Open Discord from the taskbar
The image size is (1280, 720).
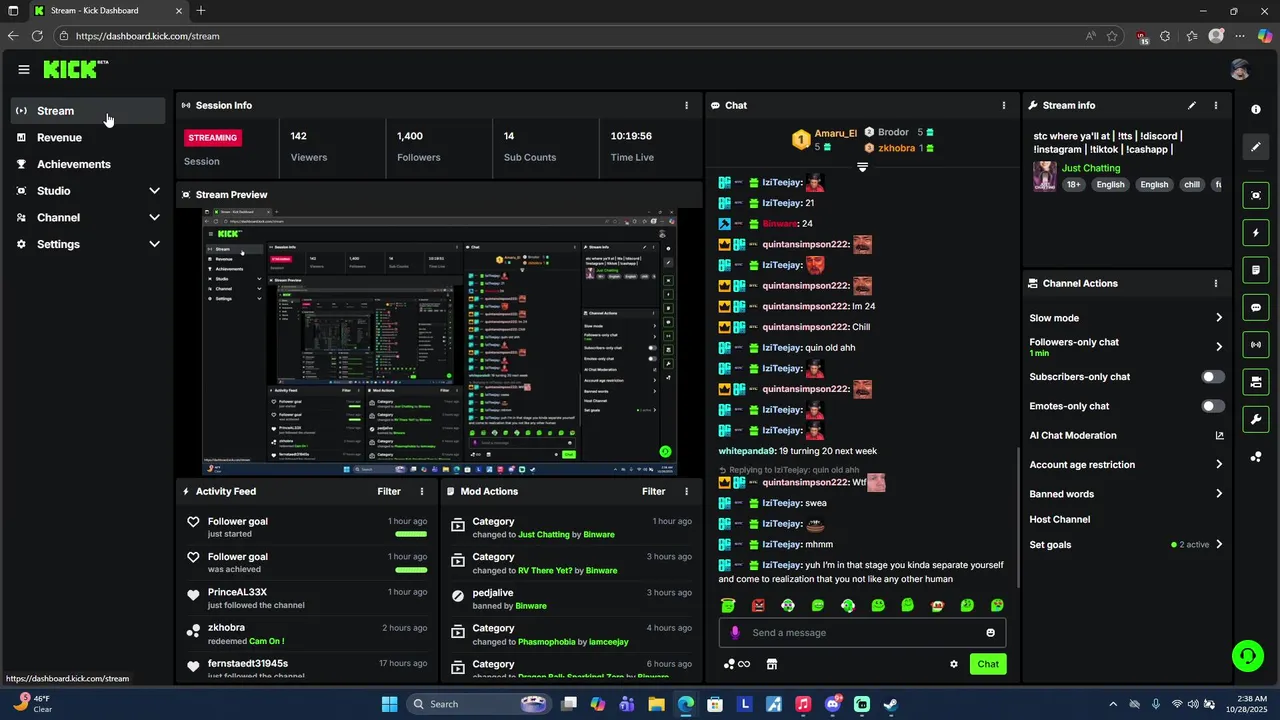pyautogui.click(x=833, y=704)
